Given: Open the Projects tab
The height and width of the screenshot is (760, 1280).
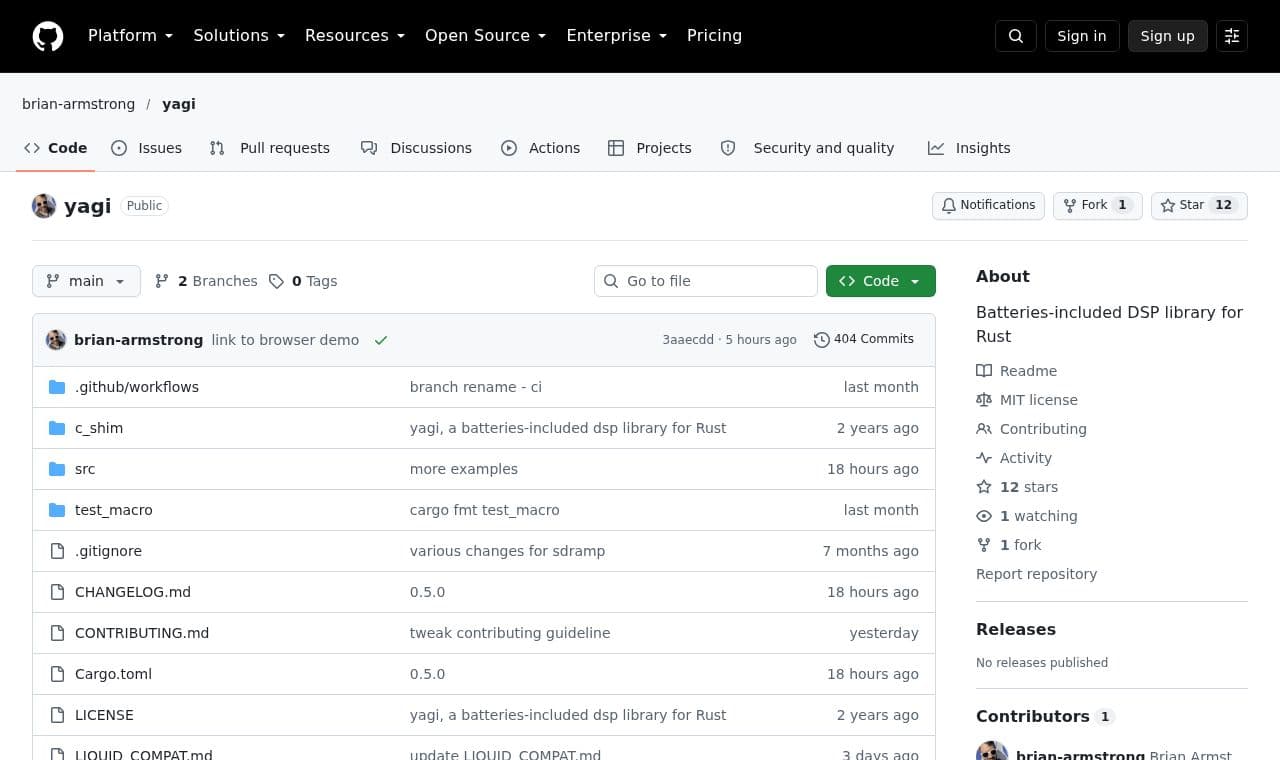Looking at the screenshot, I should point(650,148).
